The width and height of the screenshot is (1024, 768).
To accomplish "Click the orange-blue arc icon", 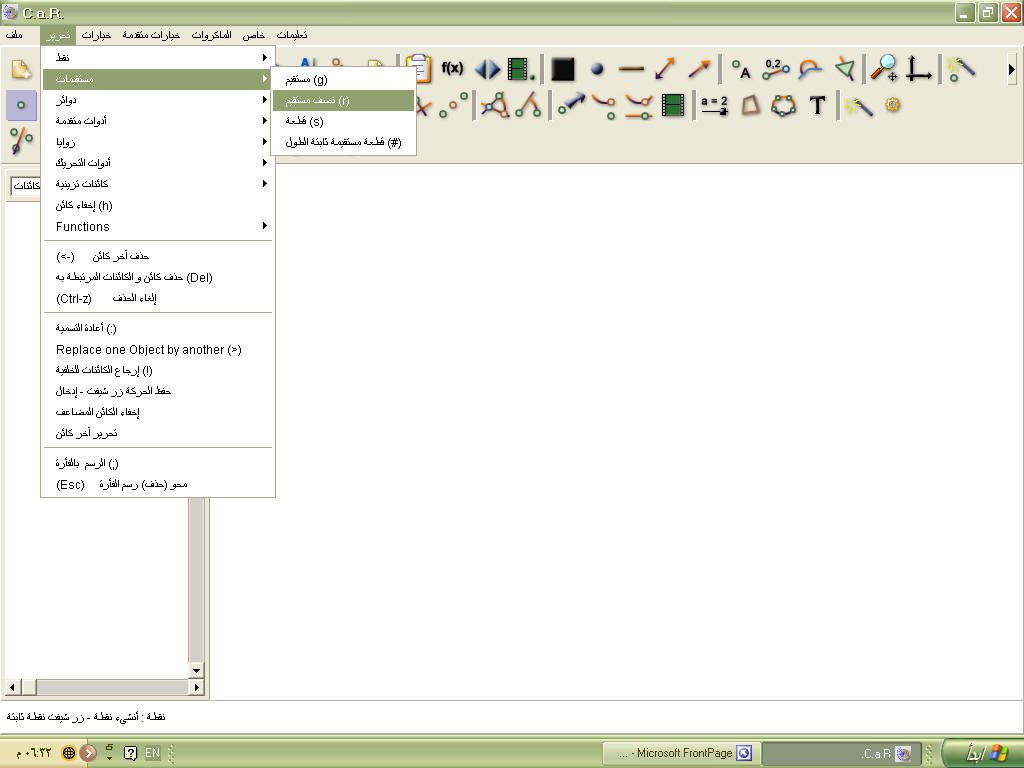I will pos(810,69).
